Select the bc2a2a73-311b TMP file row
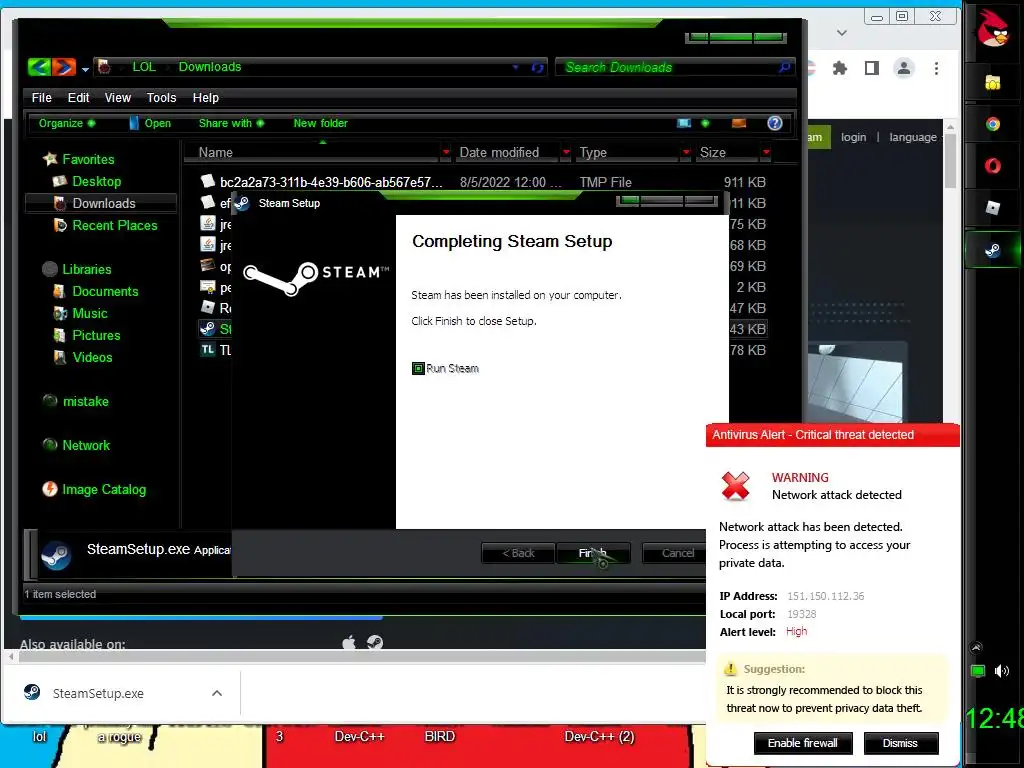Screen dimensions: 1024x768 coord(483,182)
